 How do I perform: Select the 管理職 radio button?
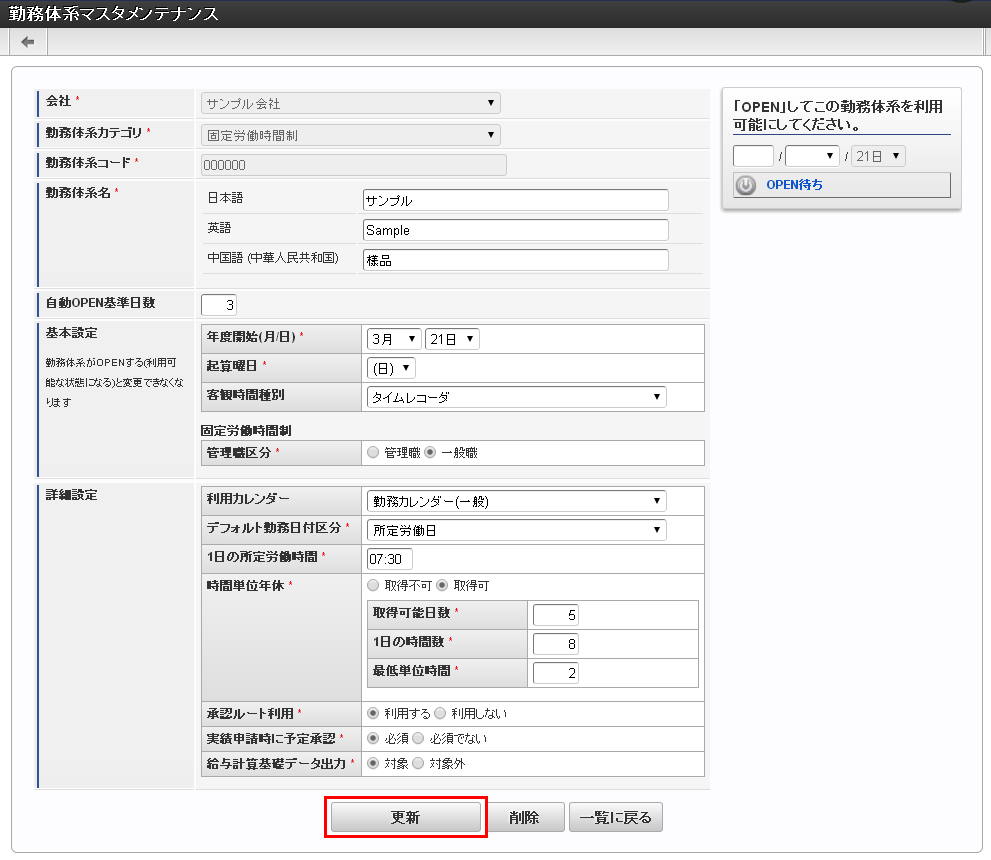coord(374,453)
